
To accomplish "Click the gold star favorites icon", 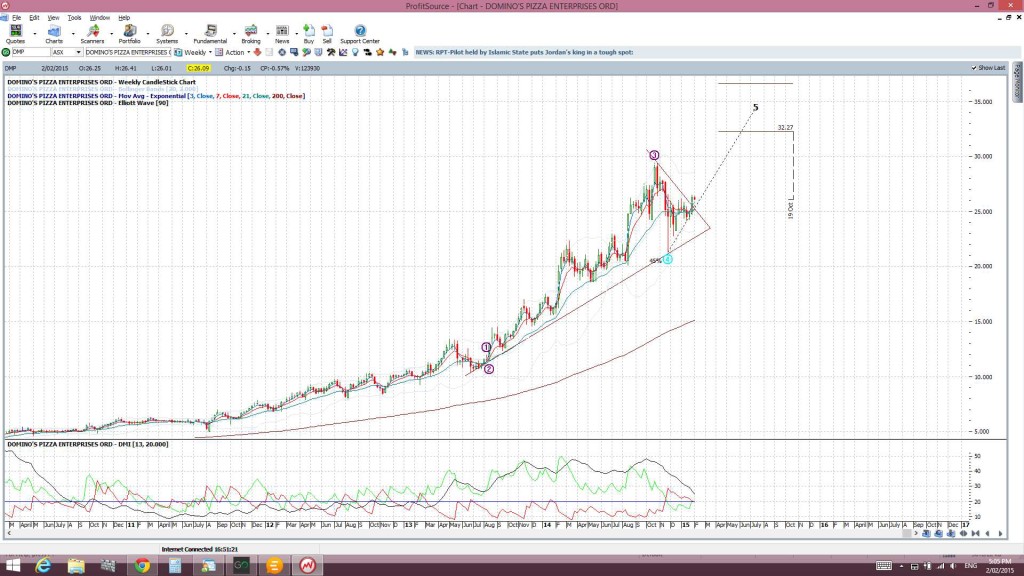I will pyautogui.click(x=381, y=52).
